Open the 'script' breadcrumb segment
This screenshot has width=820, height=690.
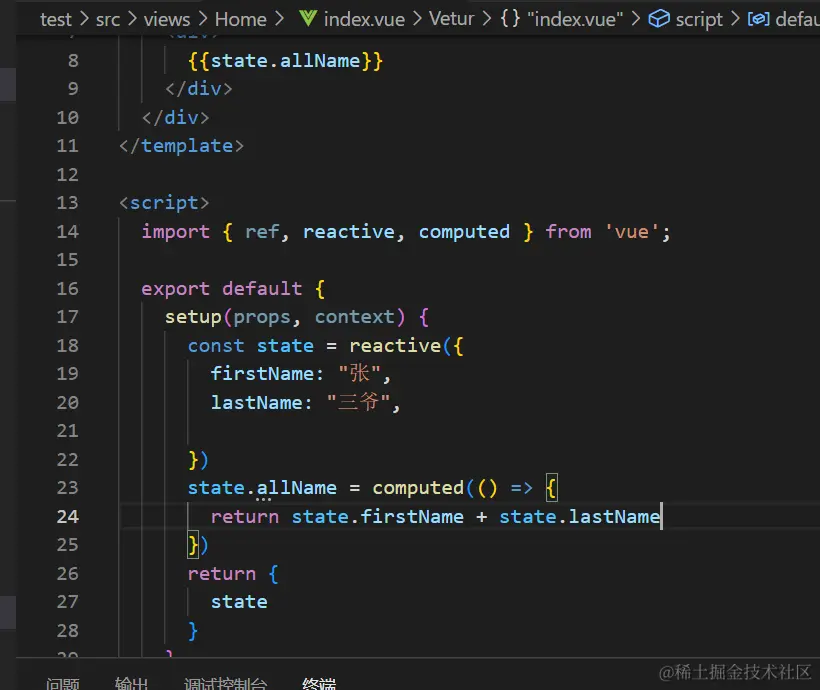699,19
